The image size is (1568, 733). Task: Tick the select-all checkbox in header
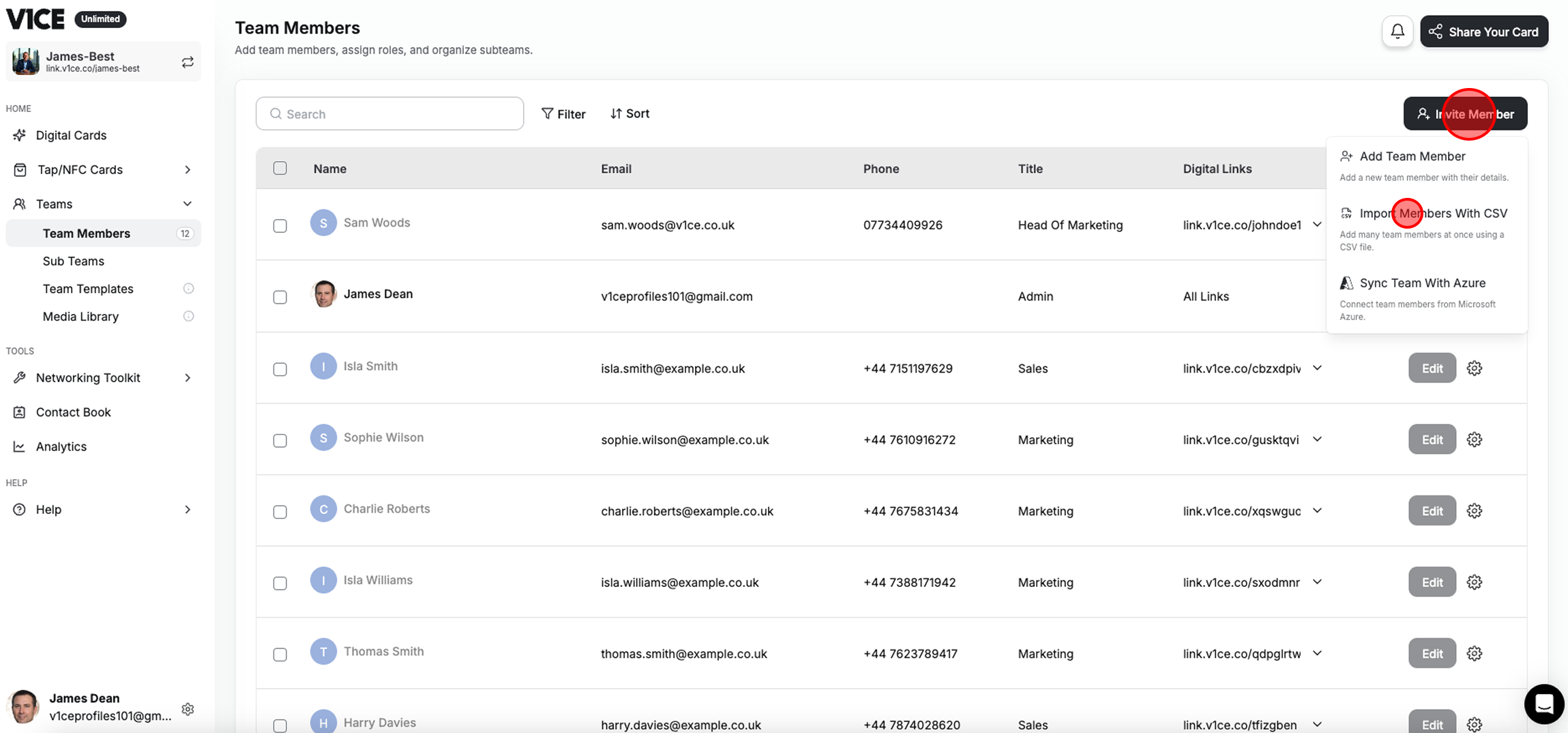[x=280, y=169]
